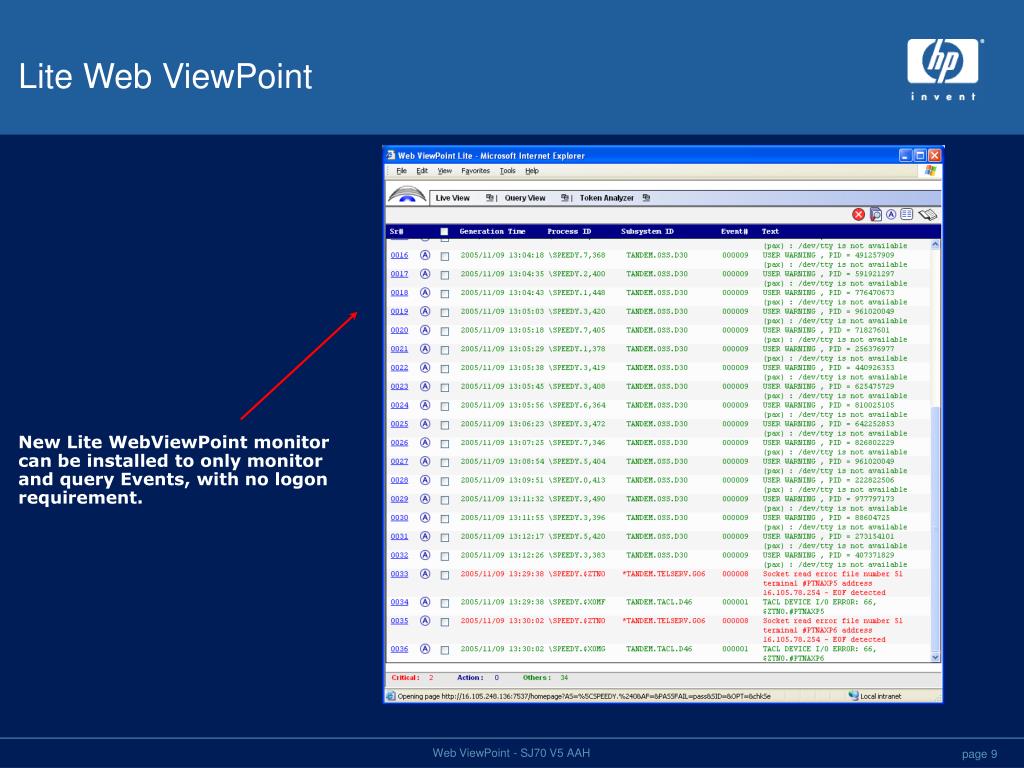This screenshot has width=1024, height=768.
Task: Click the circled A icon for event 0033
Action: click(425, 574)
